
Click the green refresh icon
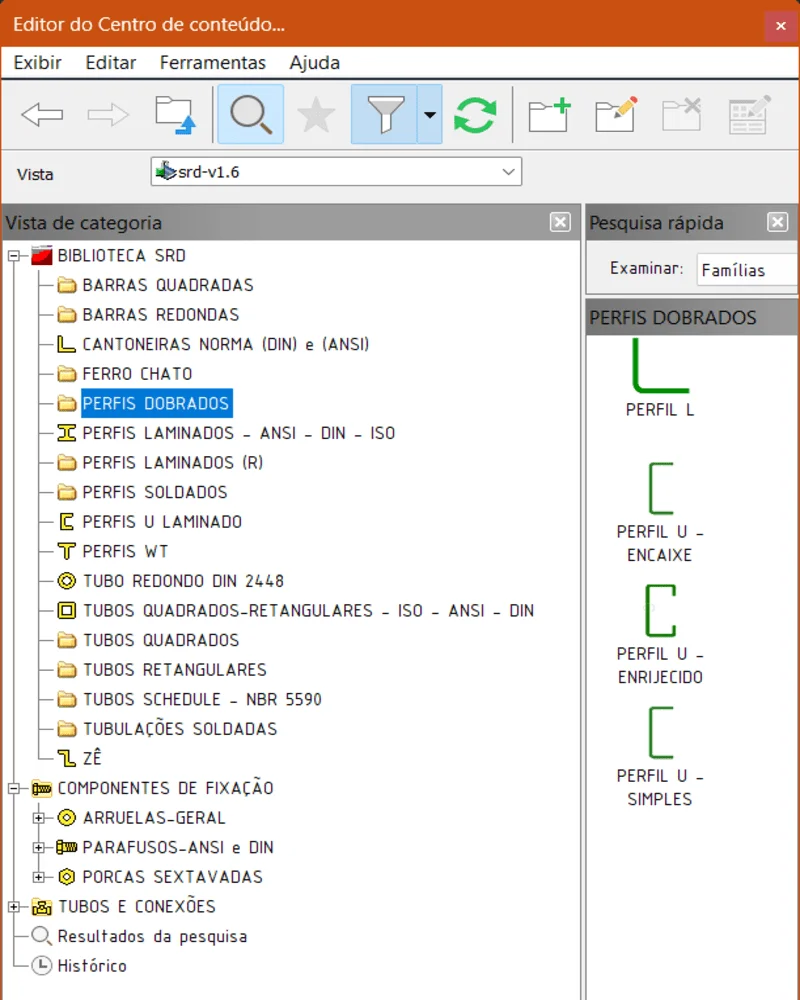pos(475,115)
